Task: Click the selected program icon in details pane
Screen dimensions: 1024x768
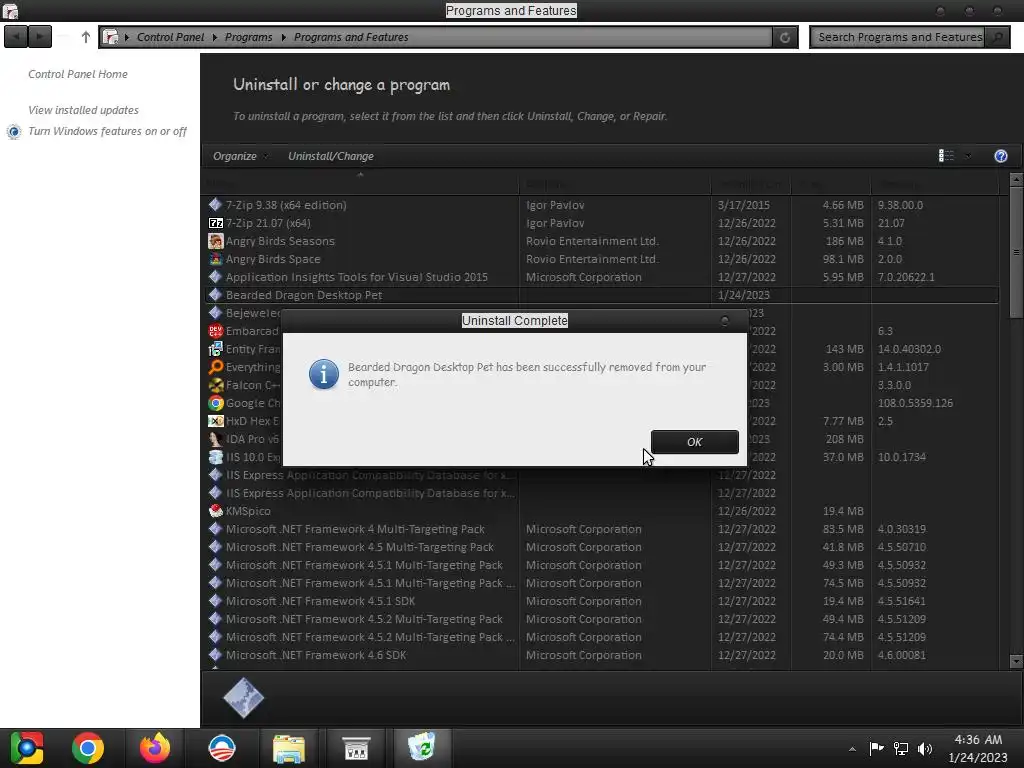Action: point(244,698)
